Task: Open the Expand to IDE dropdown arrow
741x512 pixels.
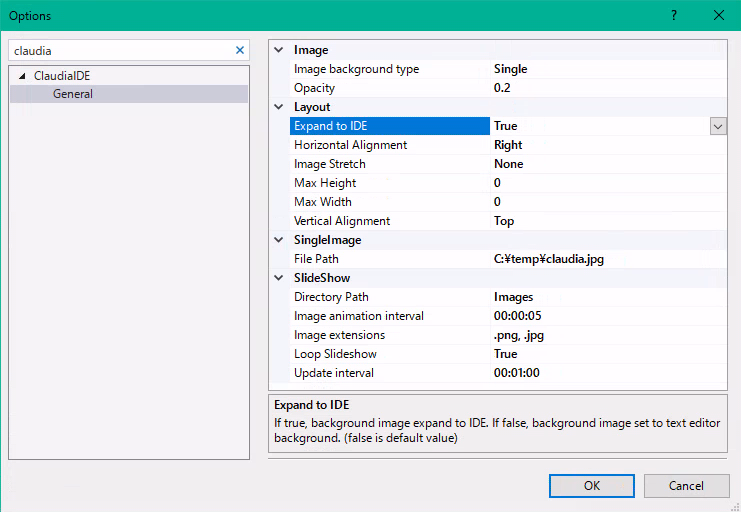Action: [717, 126]
